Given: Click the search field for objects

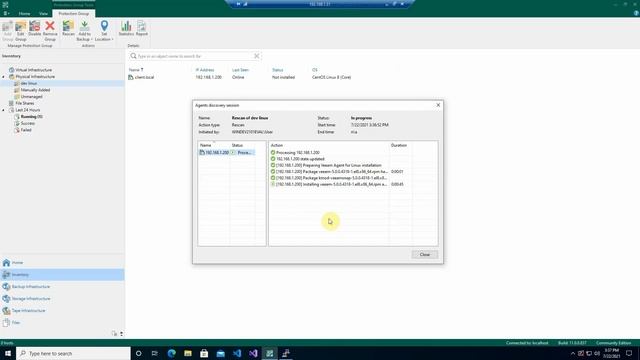Looking at the screenshot, I should pyautogui.click(x=195, y=56).
